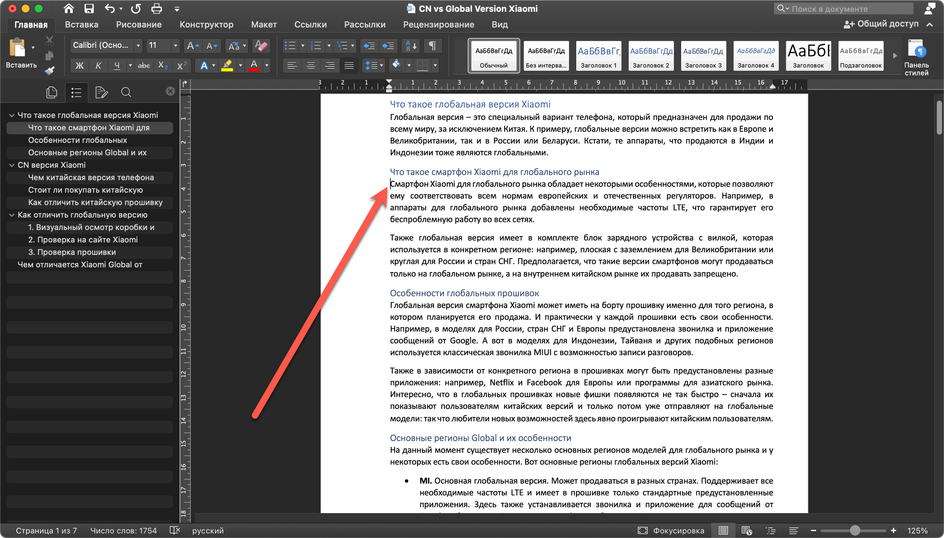The height and width of the screenshot is (538, 944).
Task: Open the Рецензирование ribbon tab
Action: click(438, 25)
